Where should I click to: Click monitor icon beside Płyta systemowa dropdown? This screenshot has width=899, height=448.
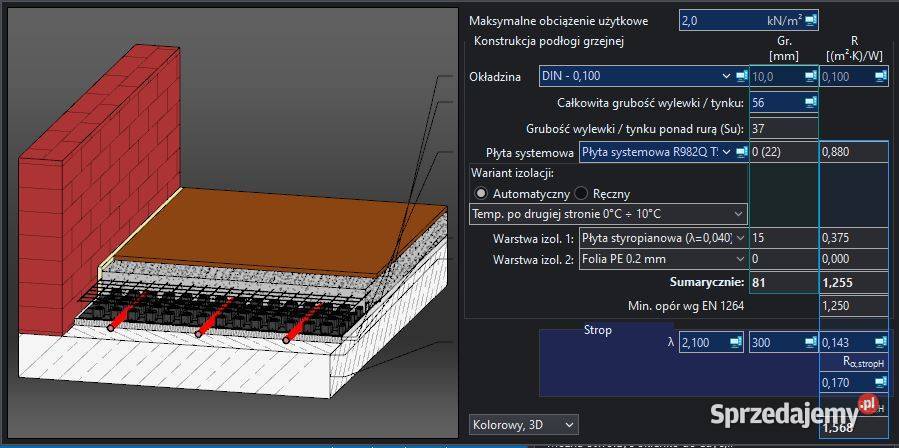(742, 152)
